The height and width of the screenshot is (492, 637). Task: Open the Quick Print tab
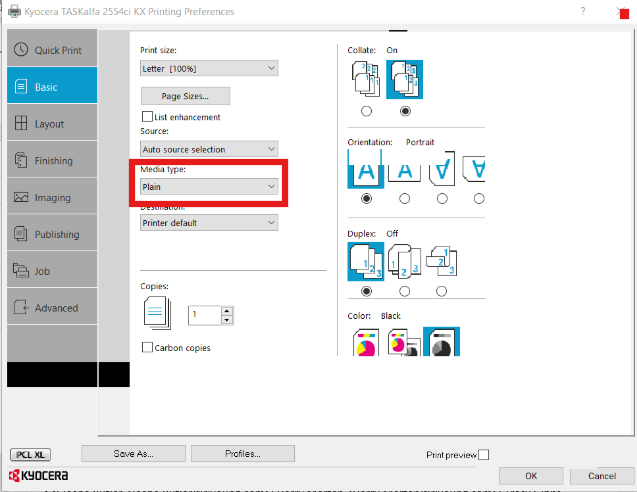tap(52, 48)
